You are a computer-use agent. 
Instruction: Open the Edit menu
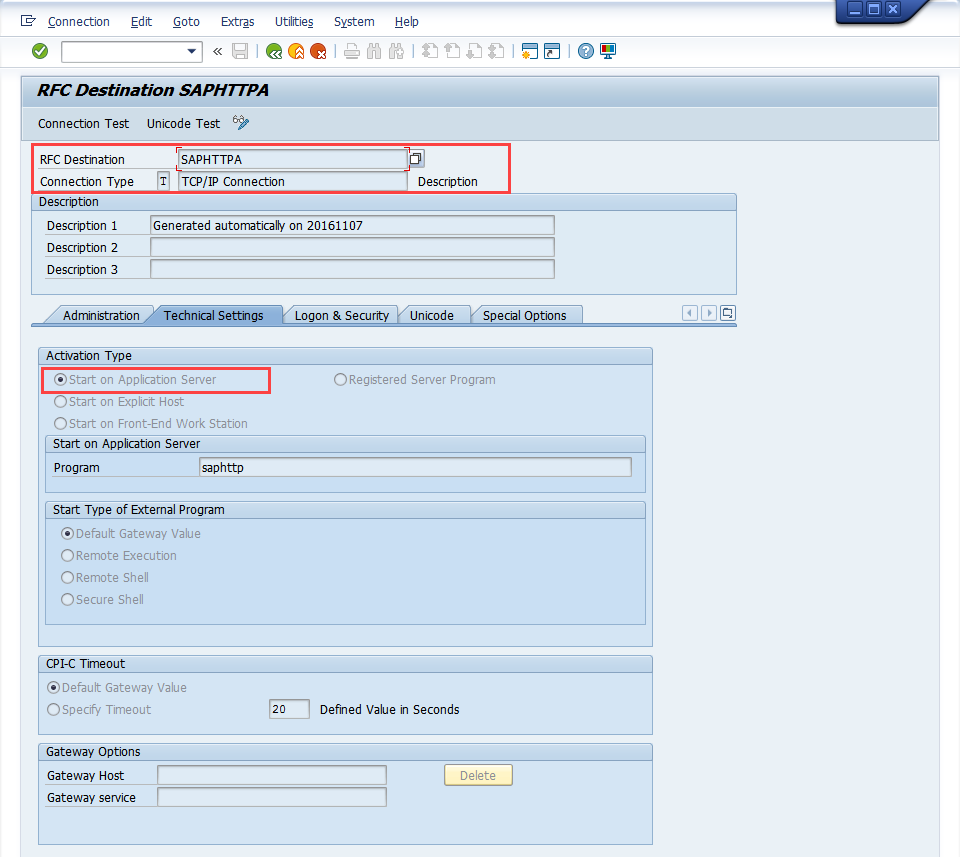(x=141, y=22)
